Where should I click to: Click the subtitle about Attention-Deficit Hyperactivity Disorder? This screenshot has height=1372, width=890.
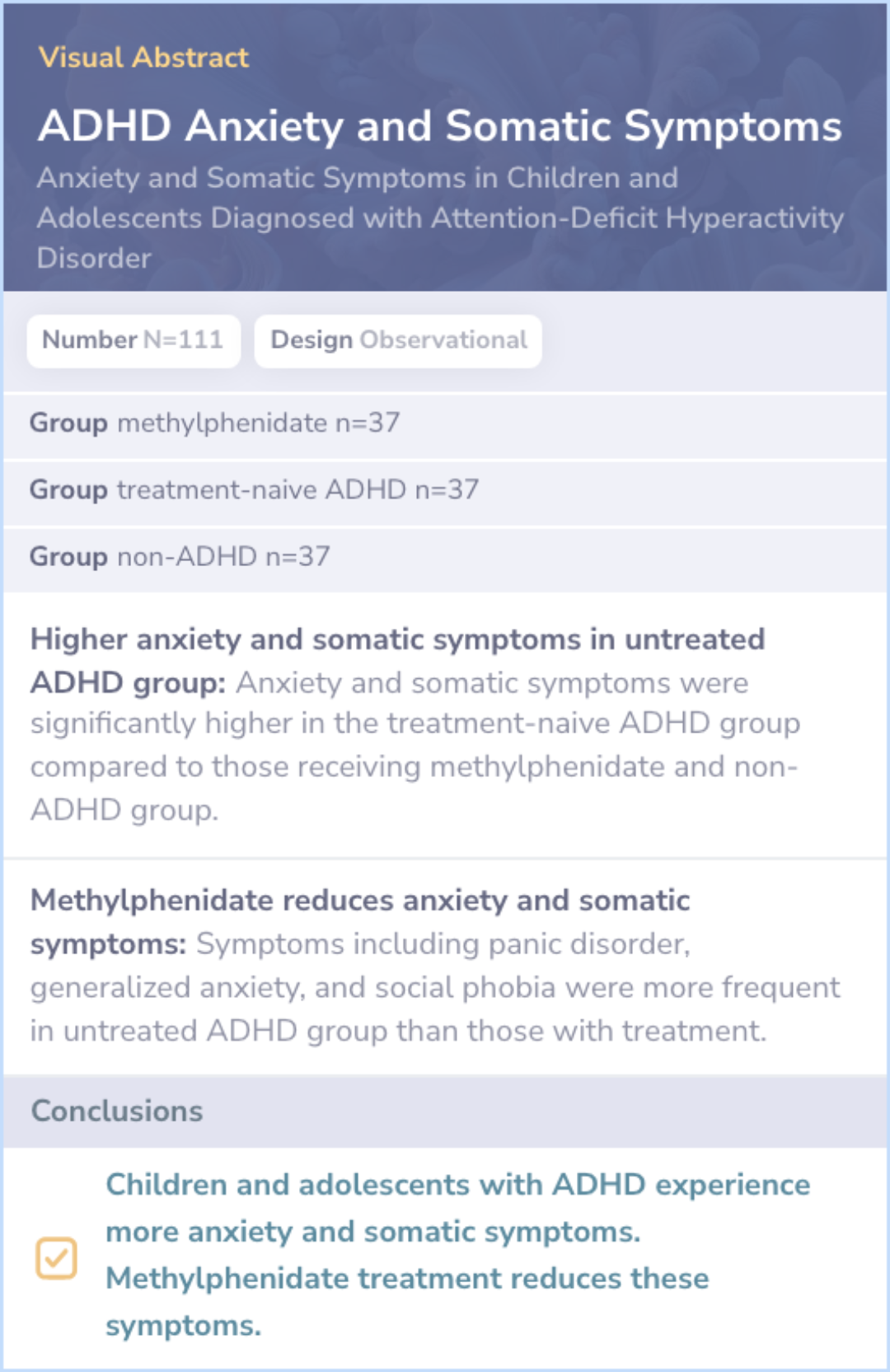[x=440, y=218]
